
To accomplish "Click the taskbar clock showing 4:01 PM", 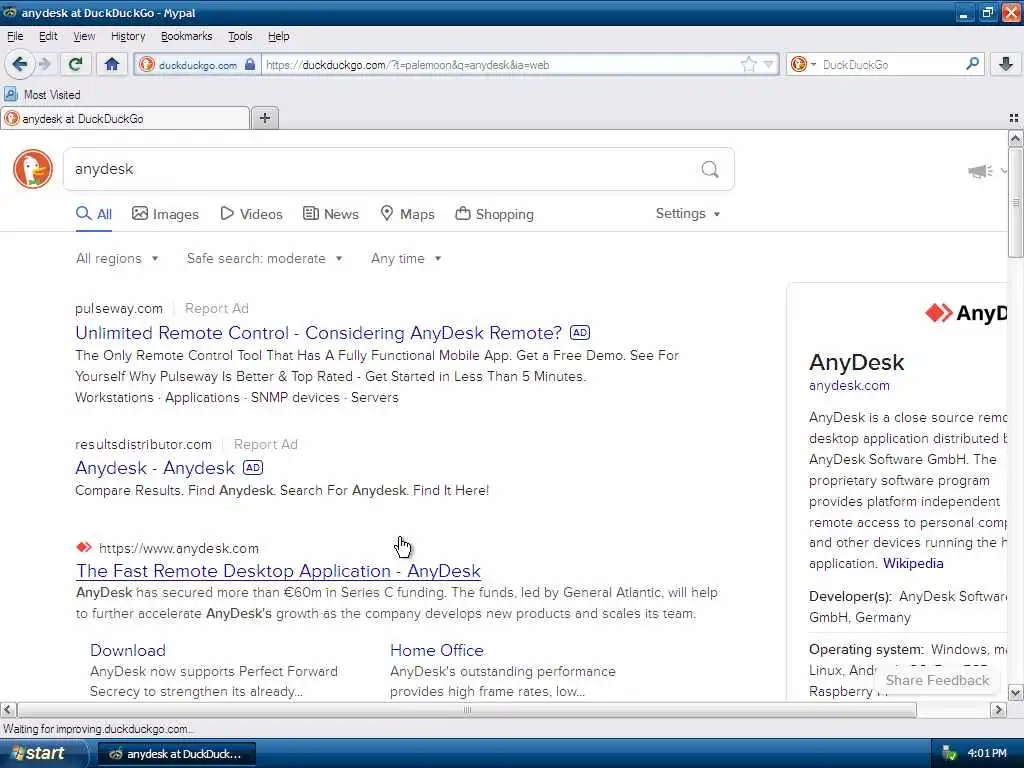I will point(987,754).
